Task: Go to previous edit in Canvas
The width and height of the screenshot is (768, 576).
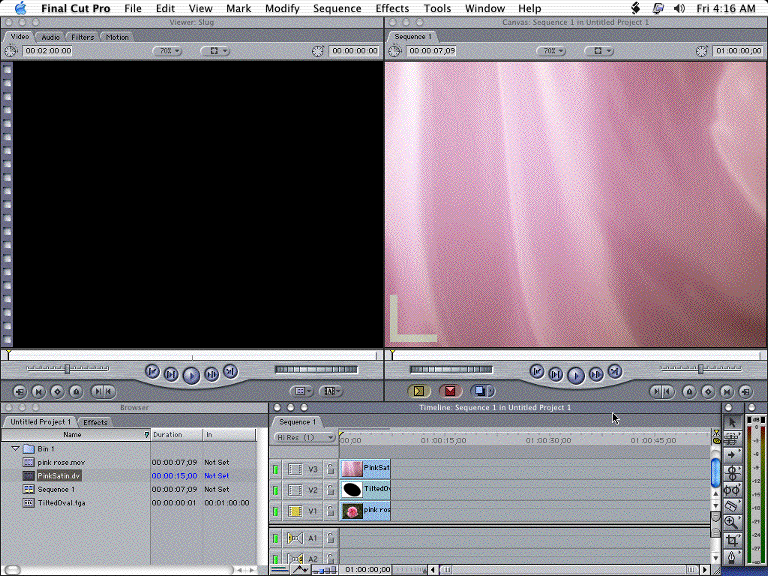Action: click(537, 372)
